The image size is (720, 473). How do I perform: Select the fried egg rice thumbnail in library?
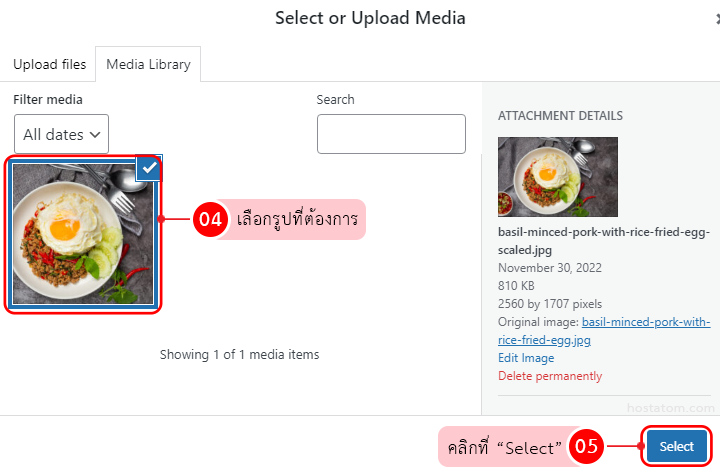[x=83, y=234]
